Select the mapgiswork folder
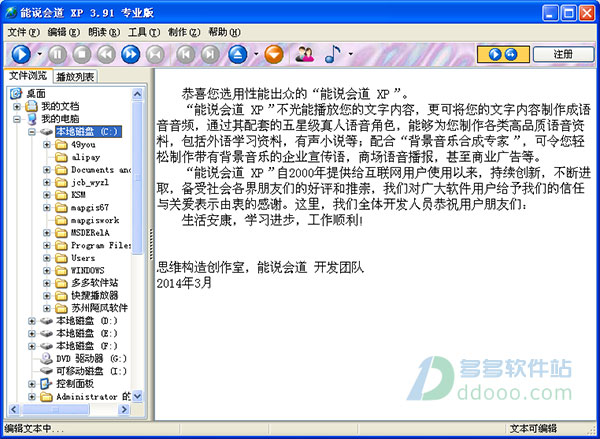This screenshot has width=600, height=439. 95,220
